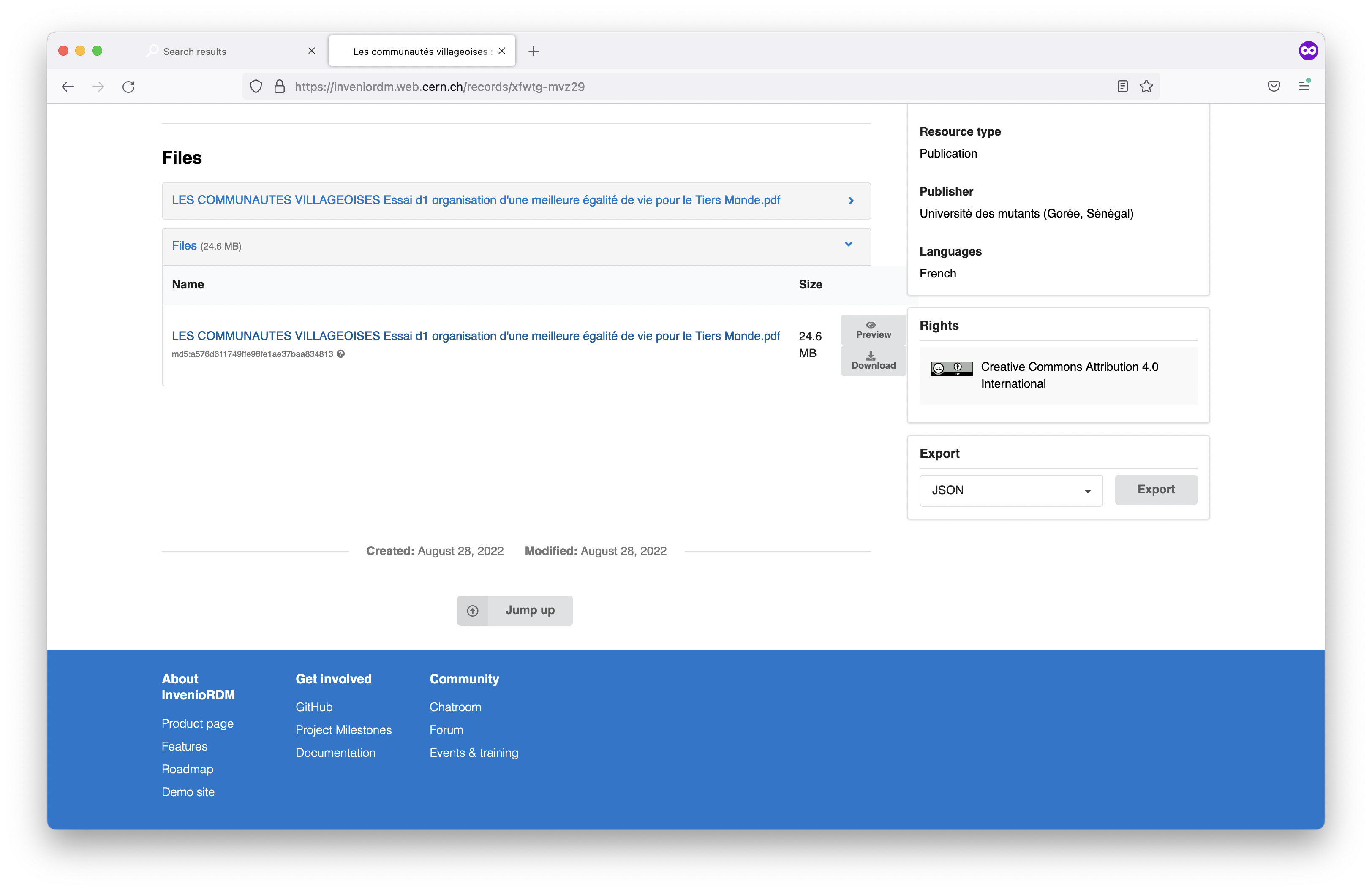Open a new browser tab
The height and width of the screenshot is (892, 1372).
coord(533,51)
